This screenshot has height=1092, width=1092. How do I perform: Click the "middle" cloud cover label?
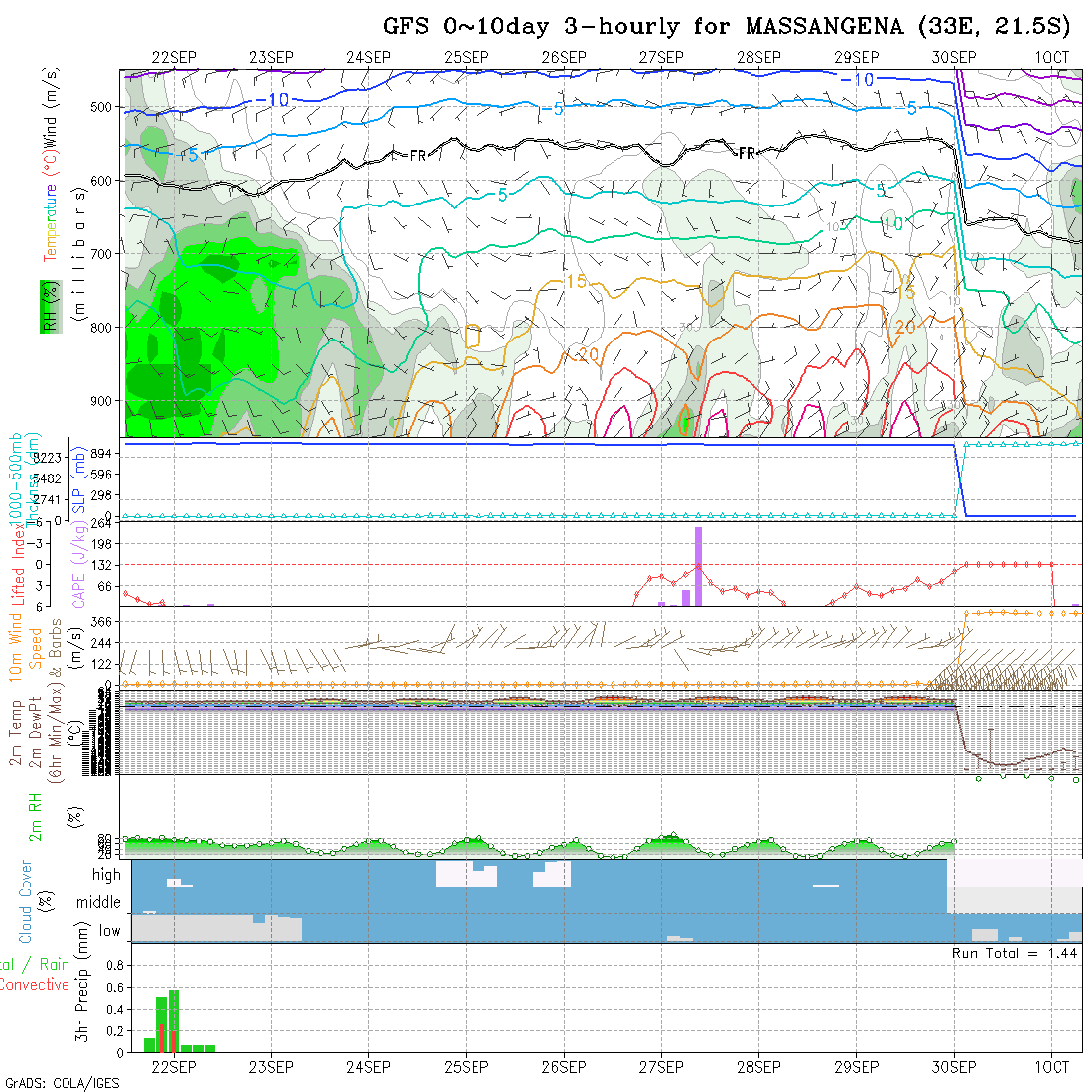pos(99,903)
